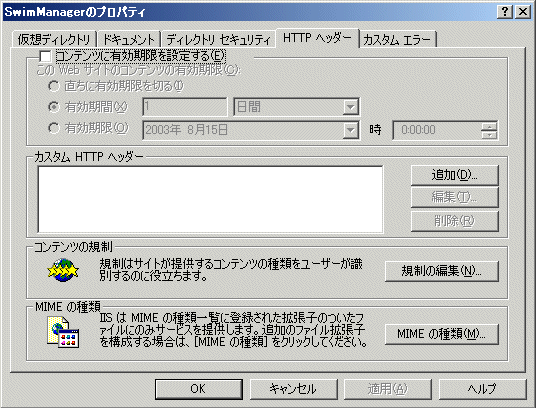Increase time with the spinner up arrow
Viewport: 536px width, 408px height.
(x=489, y=126)
